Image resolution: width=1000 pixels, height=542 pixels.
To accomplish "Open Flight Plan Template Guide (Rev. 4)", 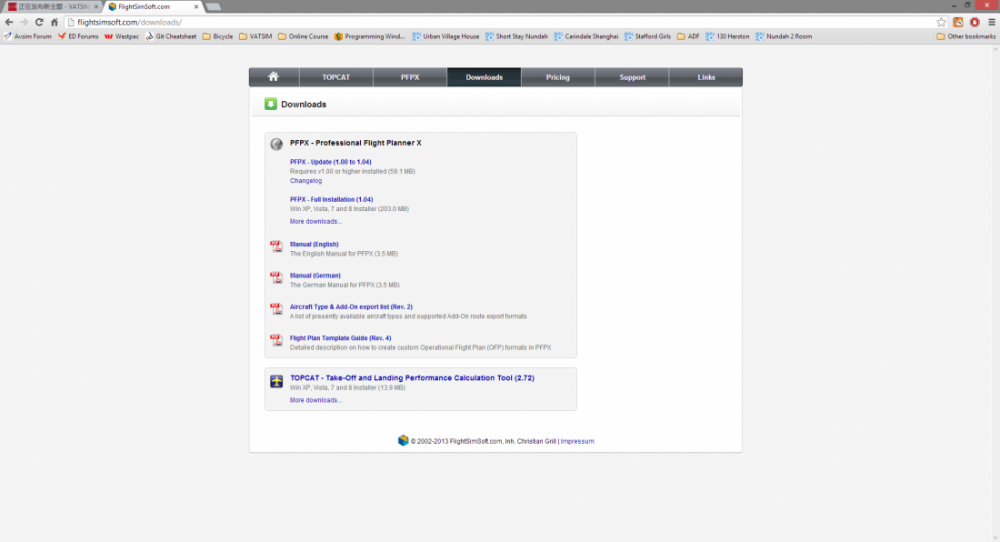I will click(341, 338).
